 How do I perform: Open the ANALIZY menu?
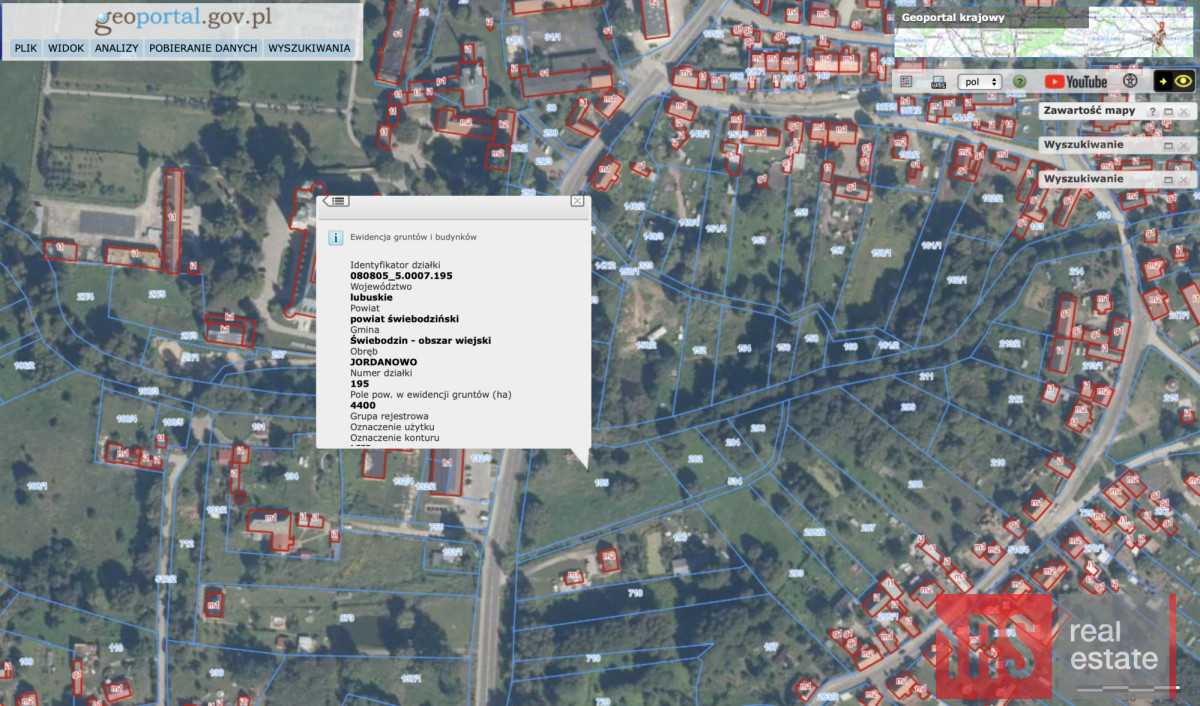tap(116, 48)
